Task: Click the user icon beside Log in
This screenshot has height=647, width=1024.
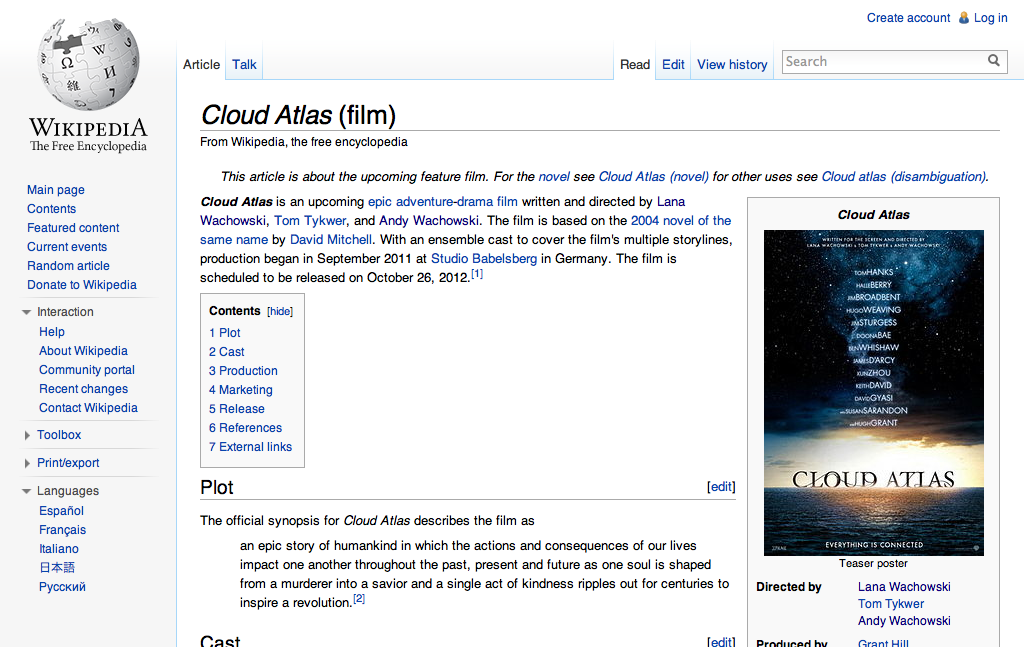Action: [x=964, y=18]
